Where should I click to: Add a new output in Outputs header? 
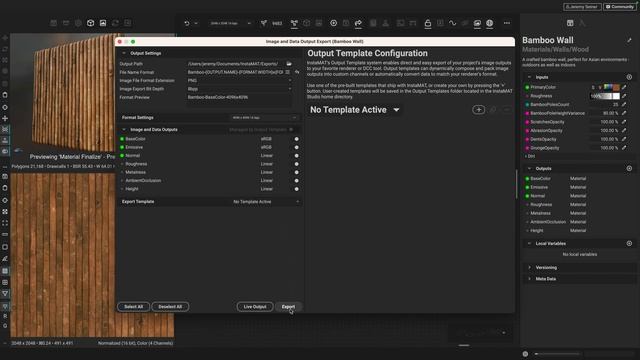(629, 168)
